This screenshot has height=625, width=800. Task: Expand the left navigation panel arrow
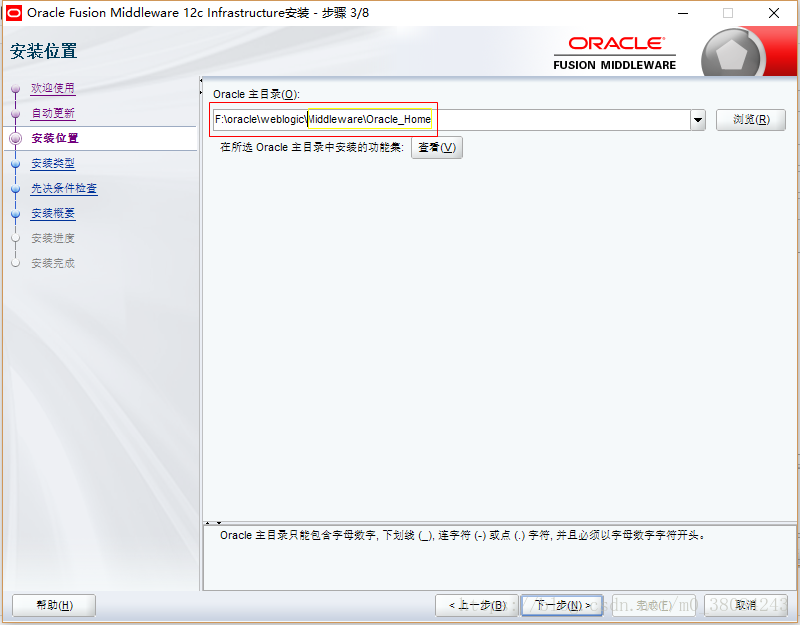pyautogui.click(x=201, y=92)
